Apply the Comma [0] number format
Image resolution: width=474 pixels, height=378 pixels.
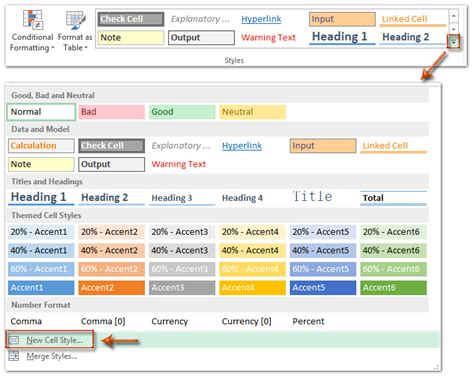112,322
